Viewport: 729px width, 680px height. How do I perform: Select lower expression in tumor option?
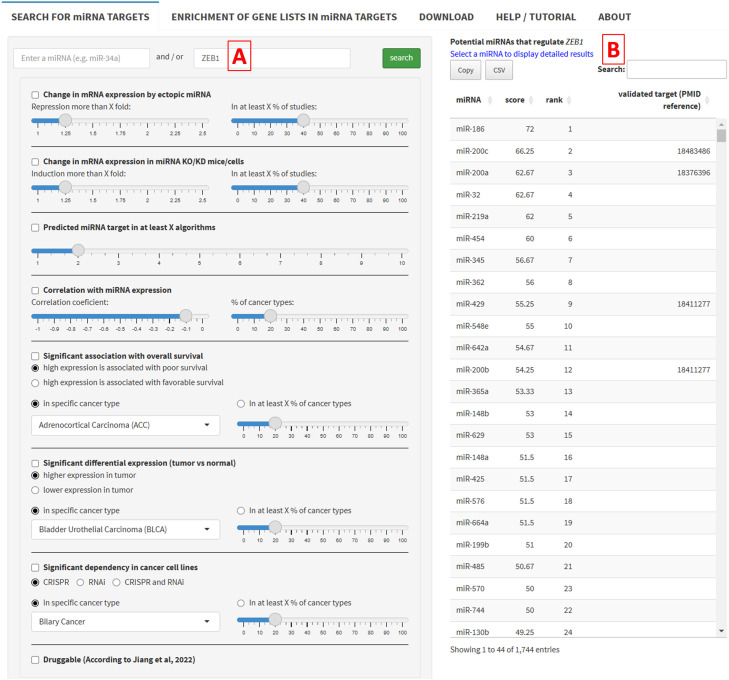coord(35,490)
